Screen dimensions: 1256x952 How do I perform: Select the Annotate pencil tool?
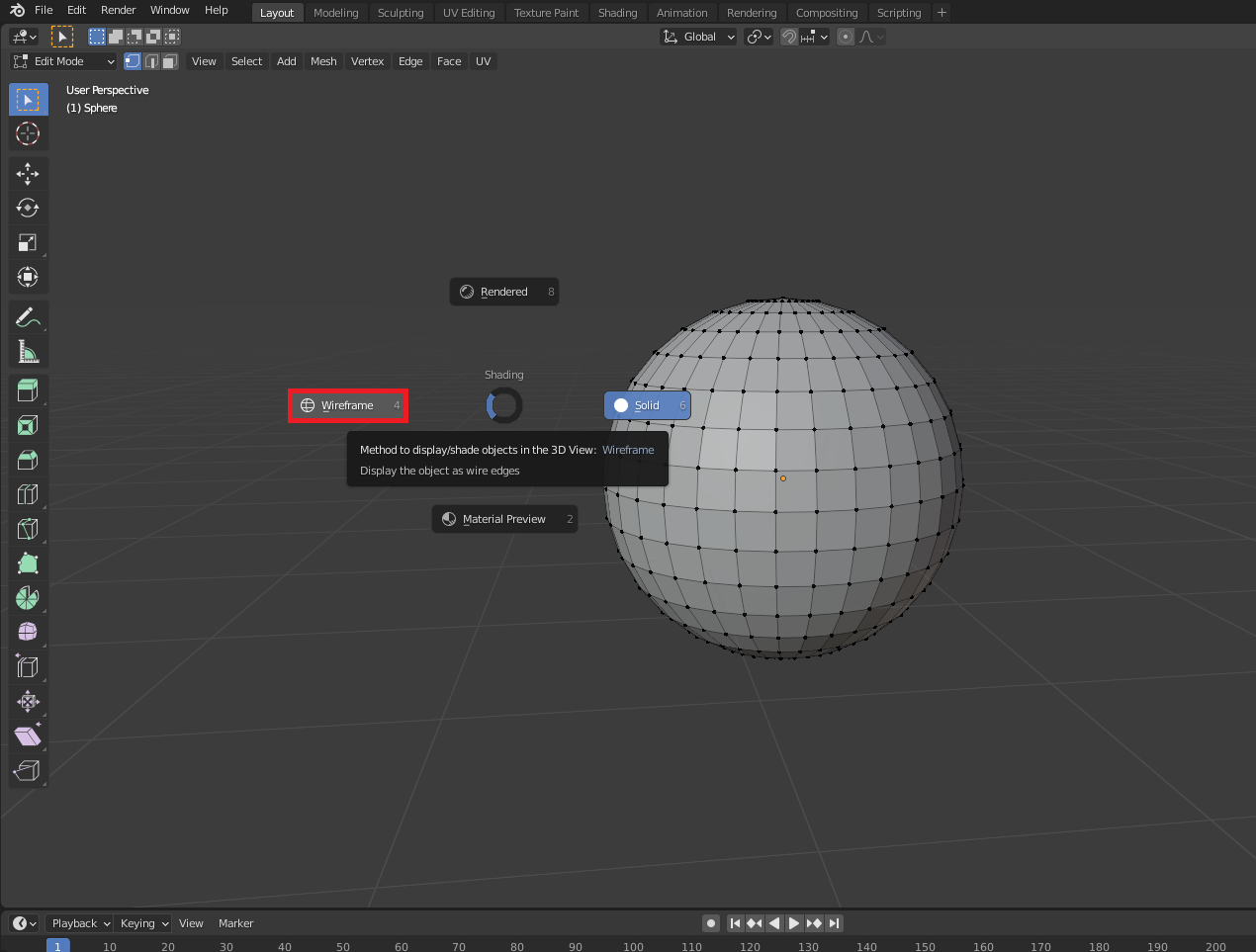pos(28,317)
